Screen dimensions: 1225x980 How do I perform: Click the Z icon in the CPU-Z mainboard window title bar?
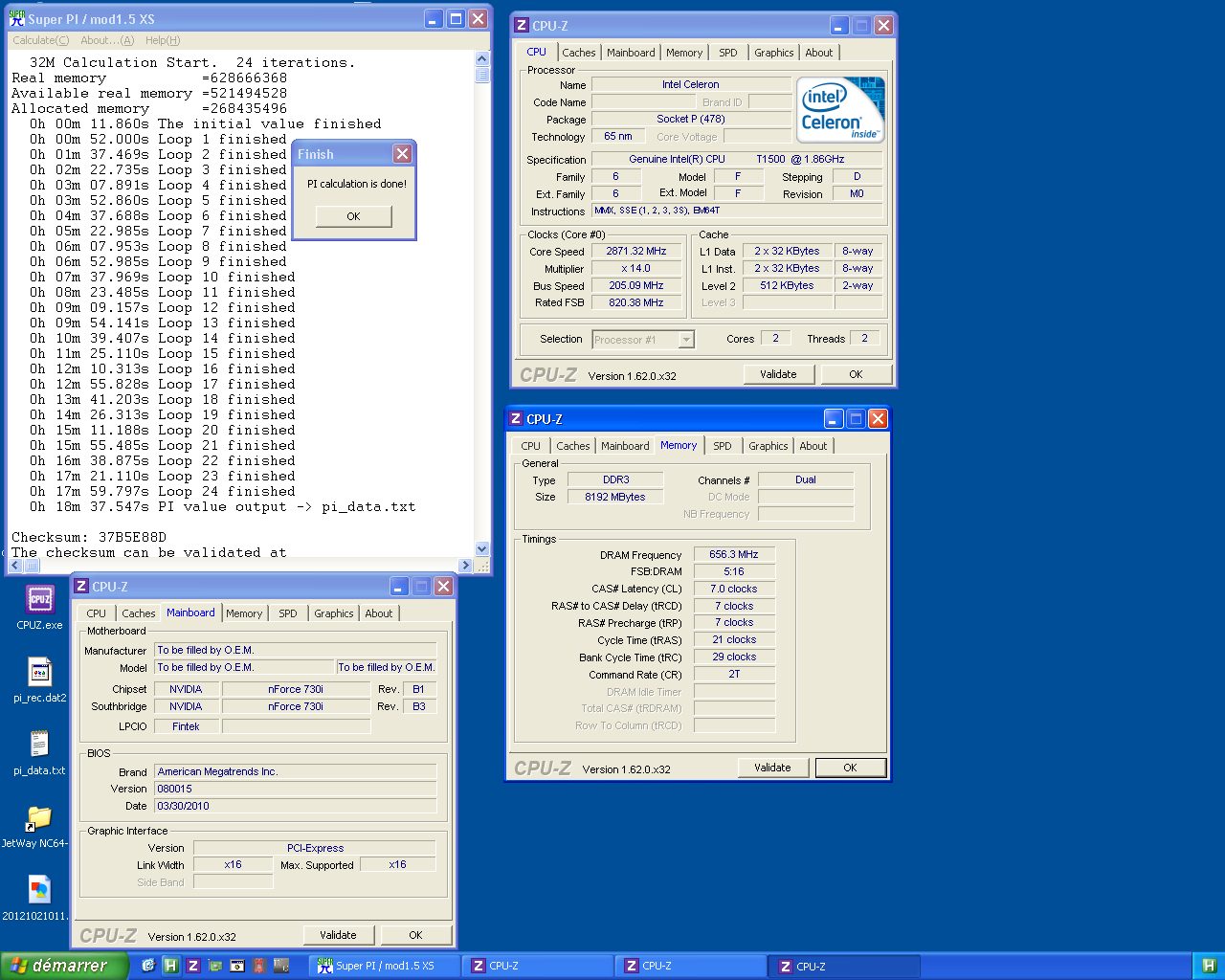pyautogui.click(x=81, y=586)
